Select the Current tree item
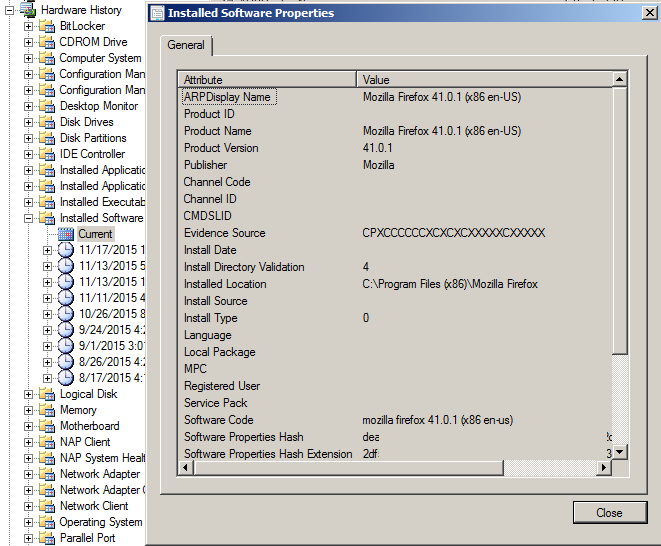 coord(95,234)
